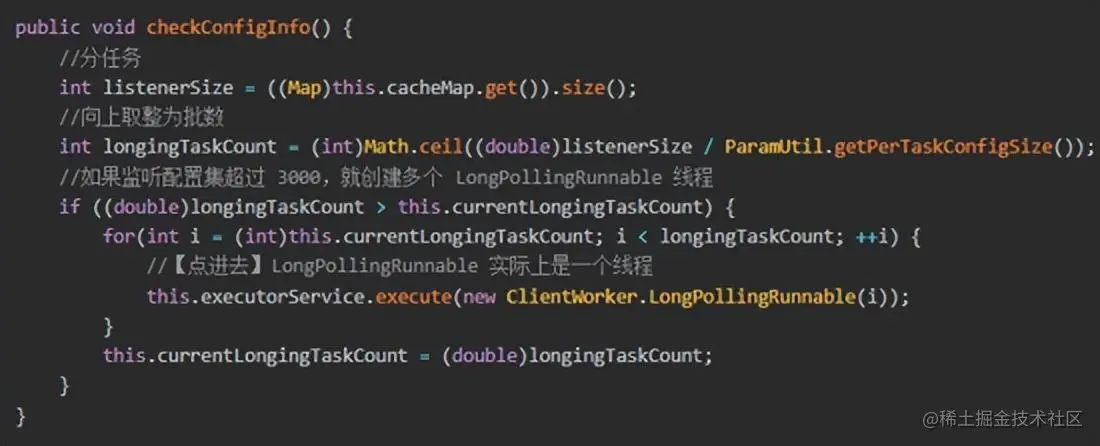Click the ParamUtil class name

coord(775,147)
